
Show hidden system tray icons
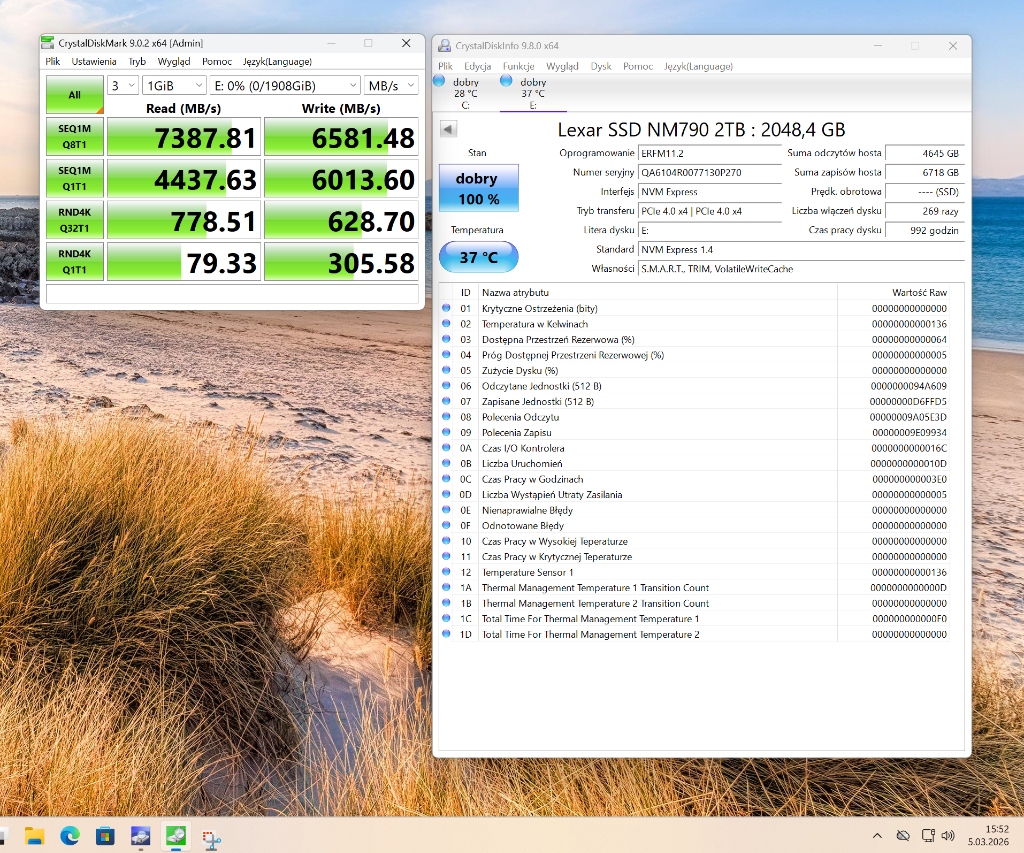coord(877,835)
